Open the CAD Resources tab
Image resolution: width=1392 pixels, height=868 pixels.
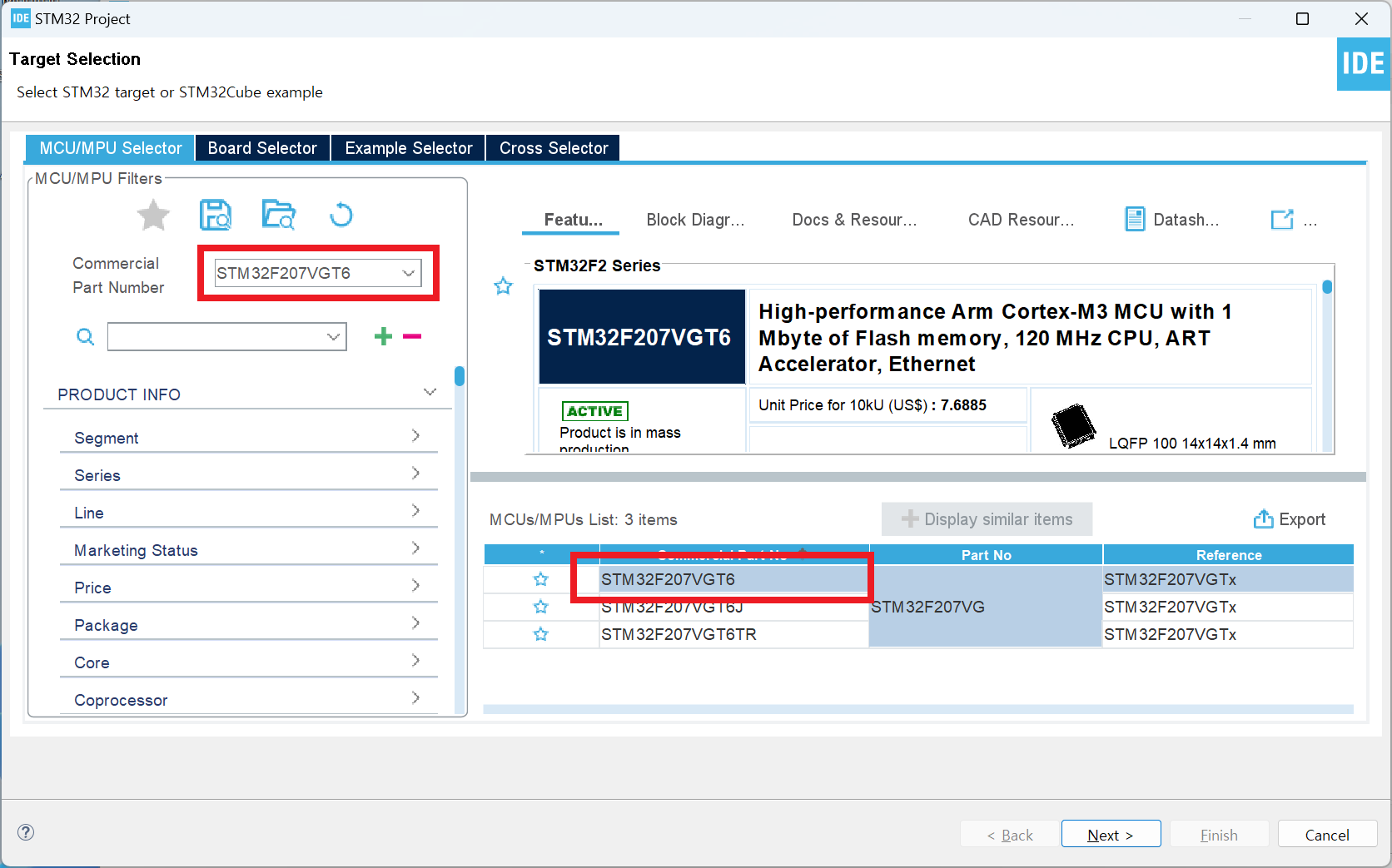(x=1021, y=220)
